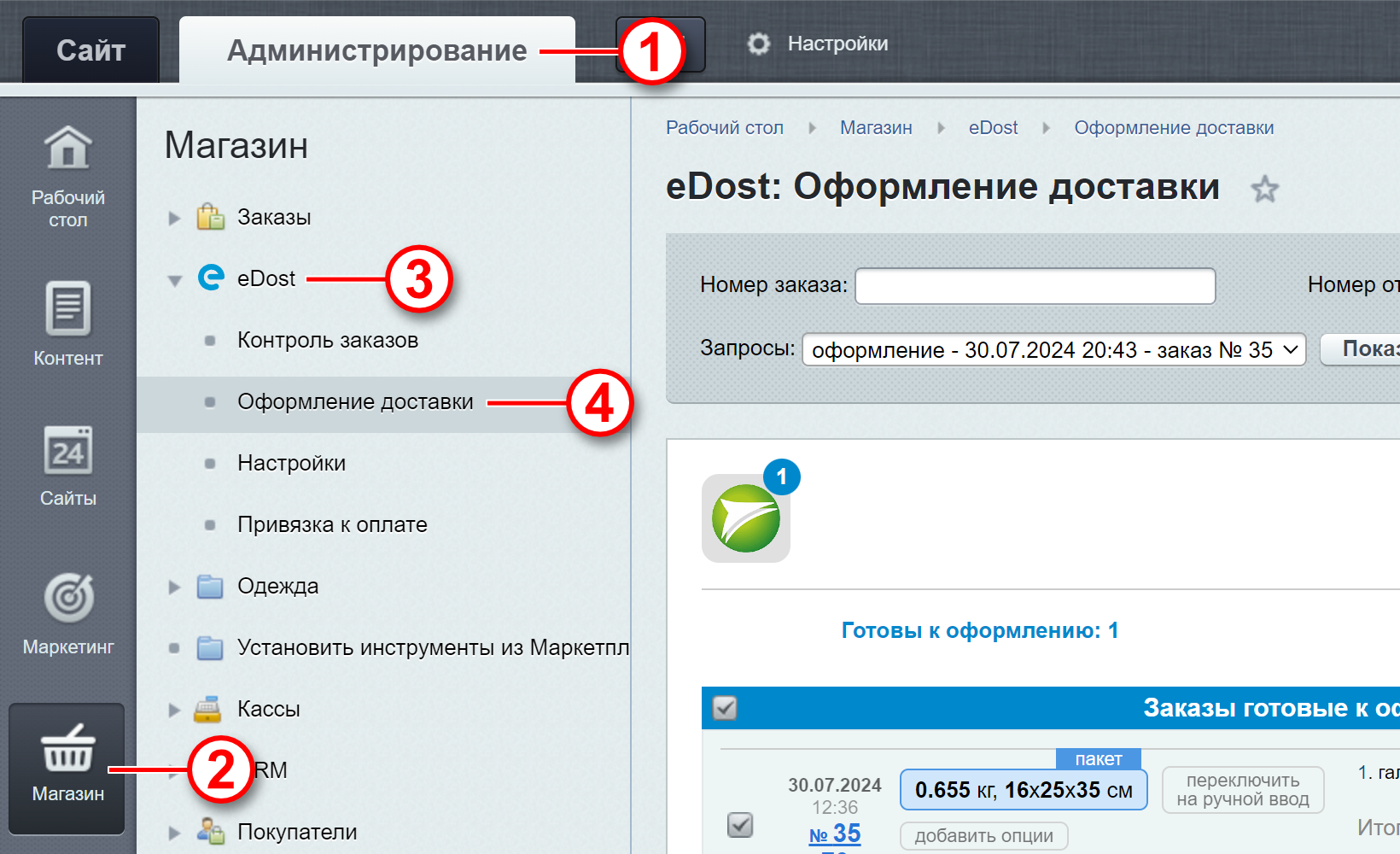Open the Маркетинг sidebar section

[x=68, y=614]
